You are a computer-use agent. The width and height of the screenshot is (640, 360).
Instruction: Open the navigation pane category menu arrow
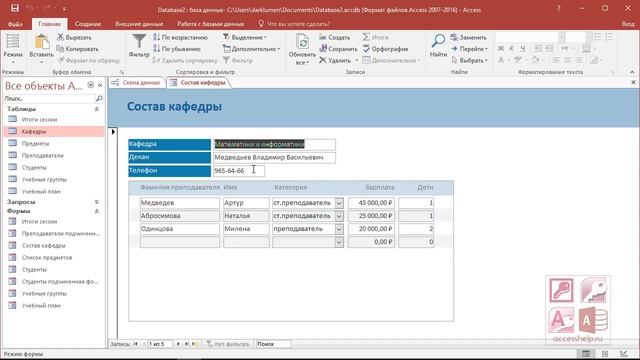[91, 85]
